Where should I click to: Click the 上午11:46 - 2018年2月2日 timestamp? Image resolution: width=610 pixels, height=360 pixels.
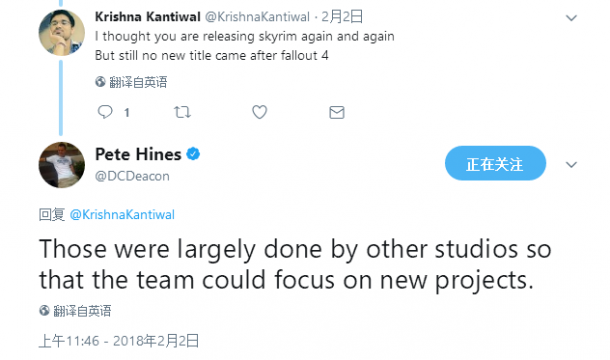(119, 341)
